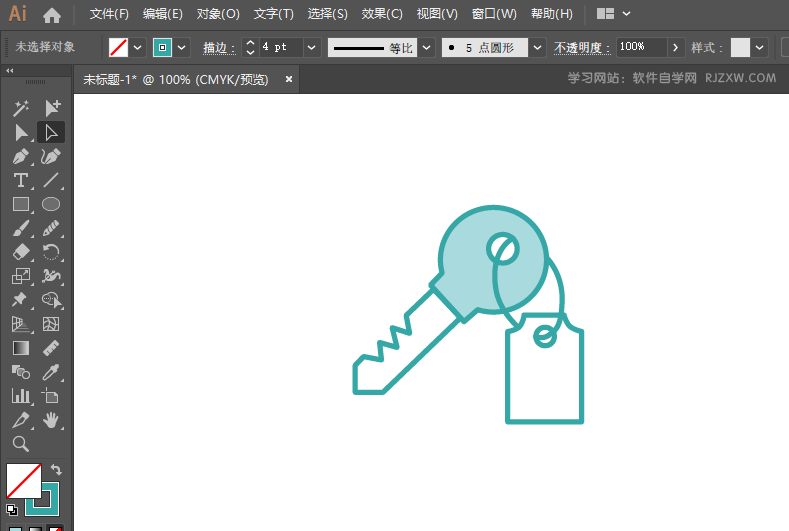Open the 文字(T) menu
Image resolution: width=789 pixels, height=531 pixels.
click(x=274, y=14)
